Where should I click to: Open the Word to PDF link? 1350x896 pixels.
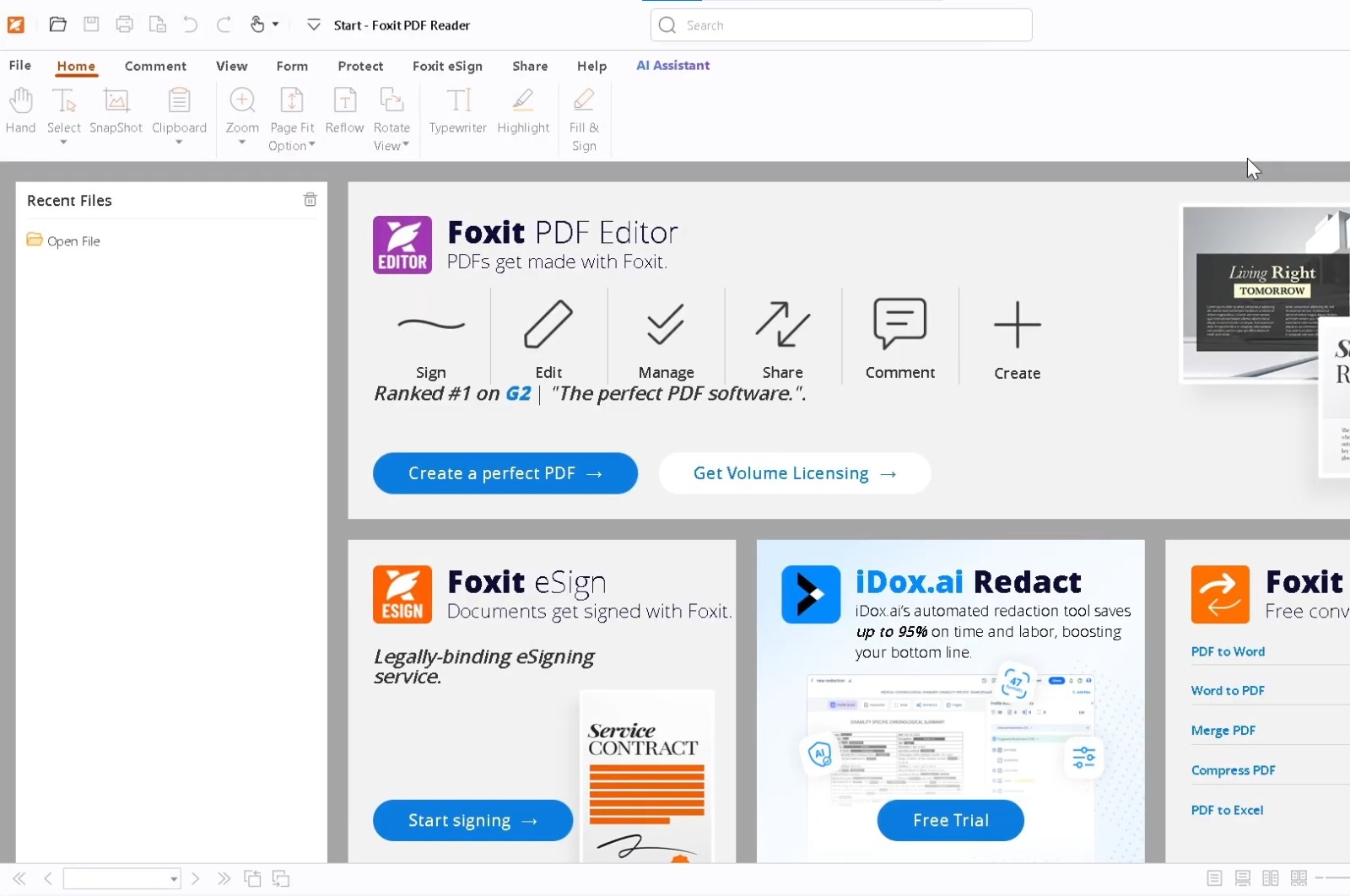(x=1228, y=690)
